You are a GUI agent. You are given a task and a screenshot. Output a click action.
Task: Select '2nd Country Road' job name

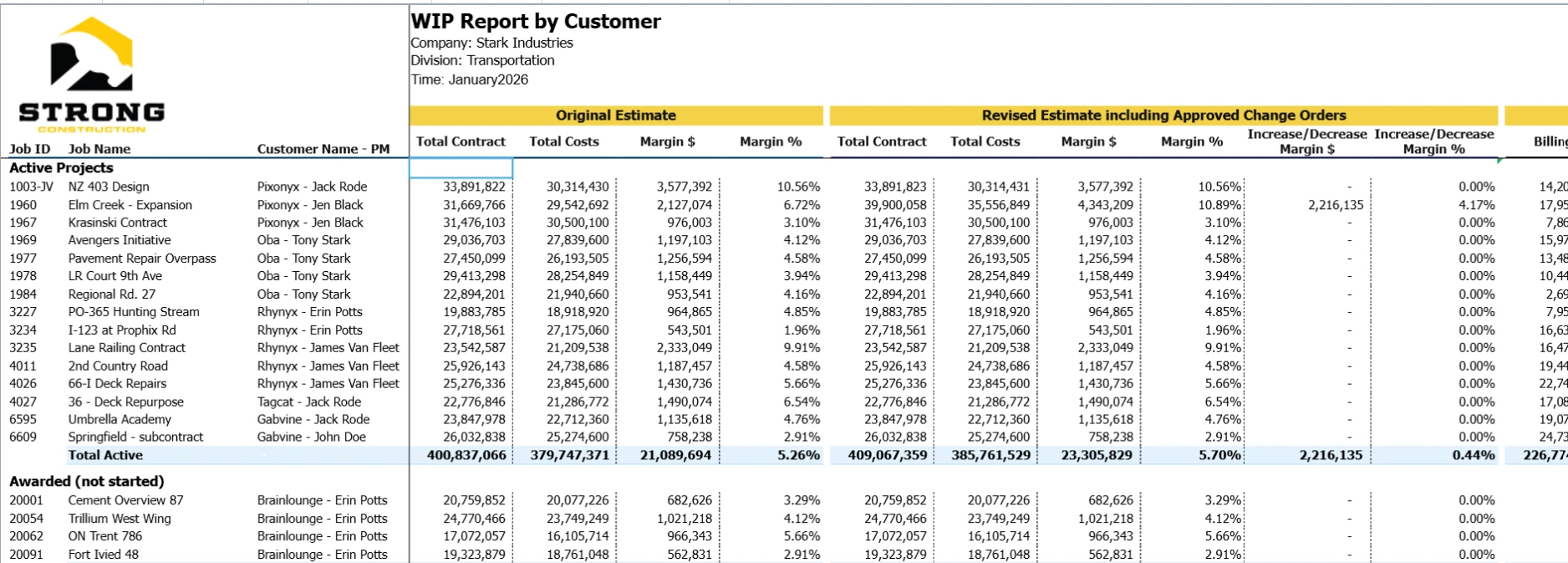click(x=118, y=366)
